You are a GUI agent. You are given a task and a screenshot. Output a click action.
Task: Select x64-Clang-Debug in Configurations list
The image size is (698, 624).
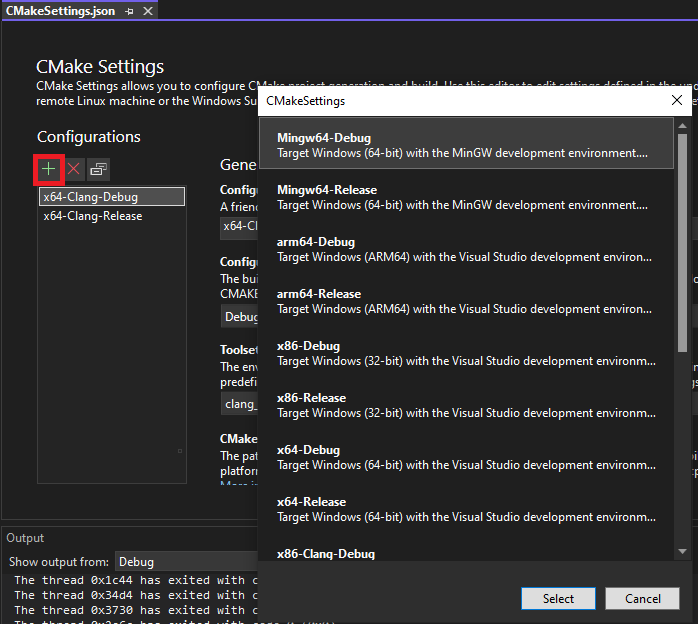(112, 197)
